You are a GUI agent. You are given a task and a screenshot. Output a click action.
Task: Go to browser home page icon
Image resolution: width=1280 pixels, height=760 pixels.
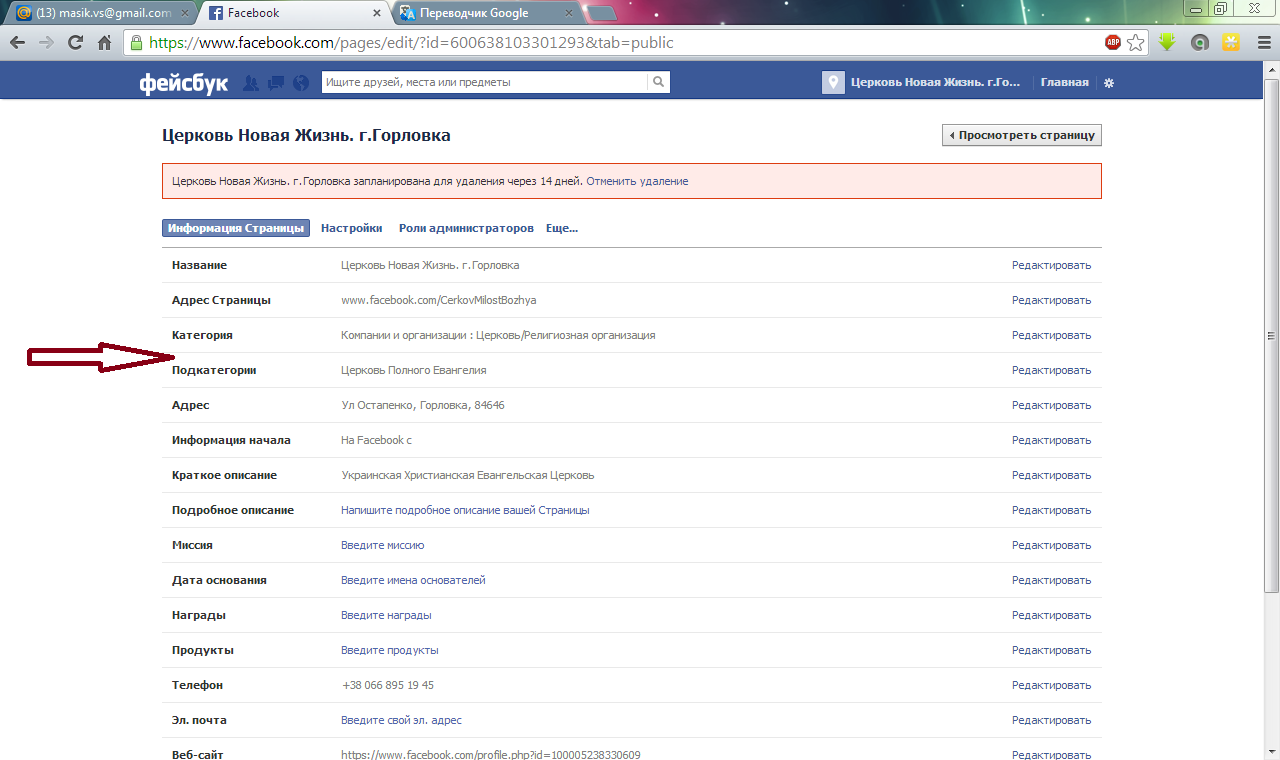point(104,43)
